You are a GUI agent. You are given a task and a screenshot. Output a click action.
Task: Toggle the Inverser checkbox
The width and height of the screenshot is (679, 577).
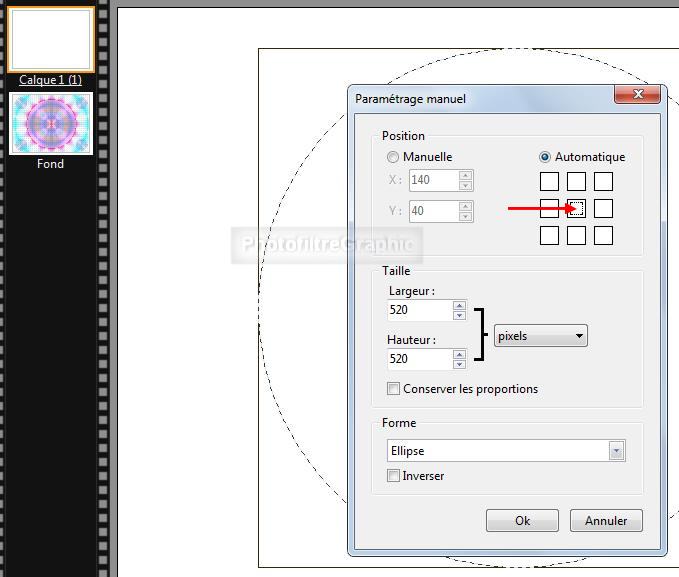point(394,476)
